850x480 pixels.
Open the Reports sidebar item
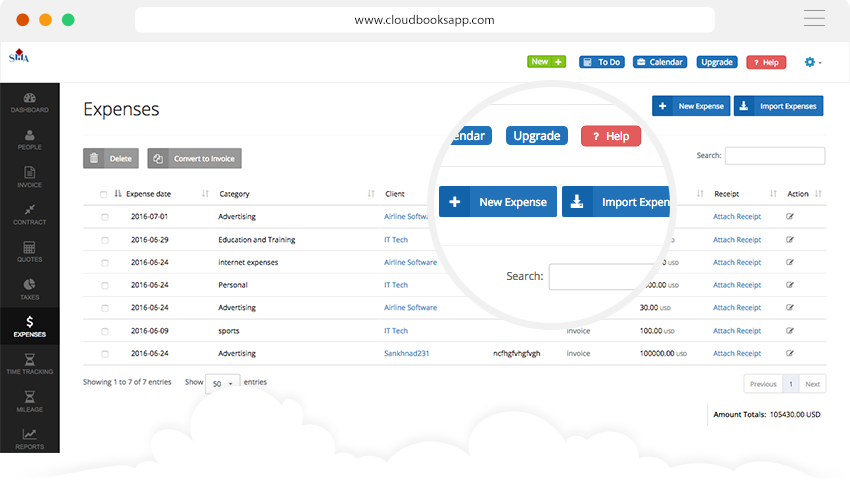point(29,439)
